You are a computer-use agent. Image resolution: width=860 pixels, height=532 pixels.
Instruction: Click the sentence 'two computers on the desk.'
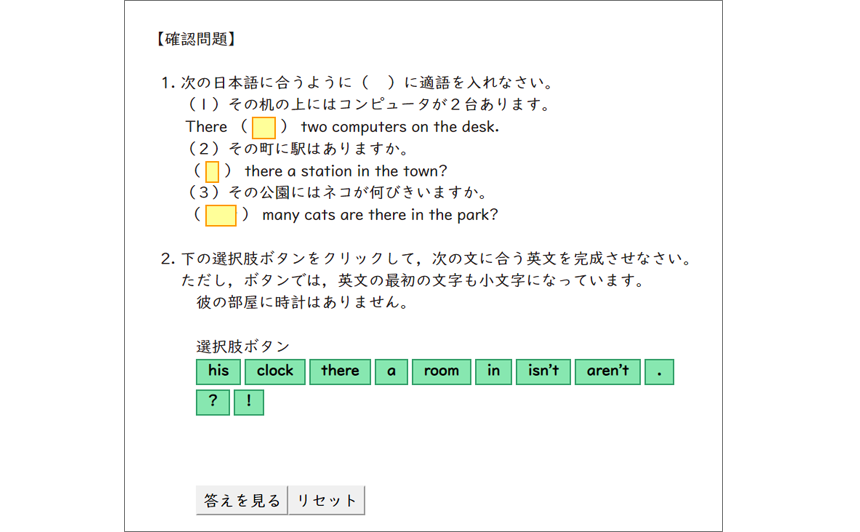point(400,127)
